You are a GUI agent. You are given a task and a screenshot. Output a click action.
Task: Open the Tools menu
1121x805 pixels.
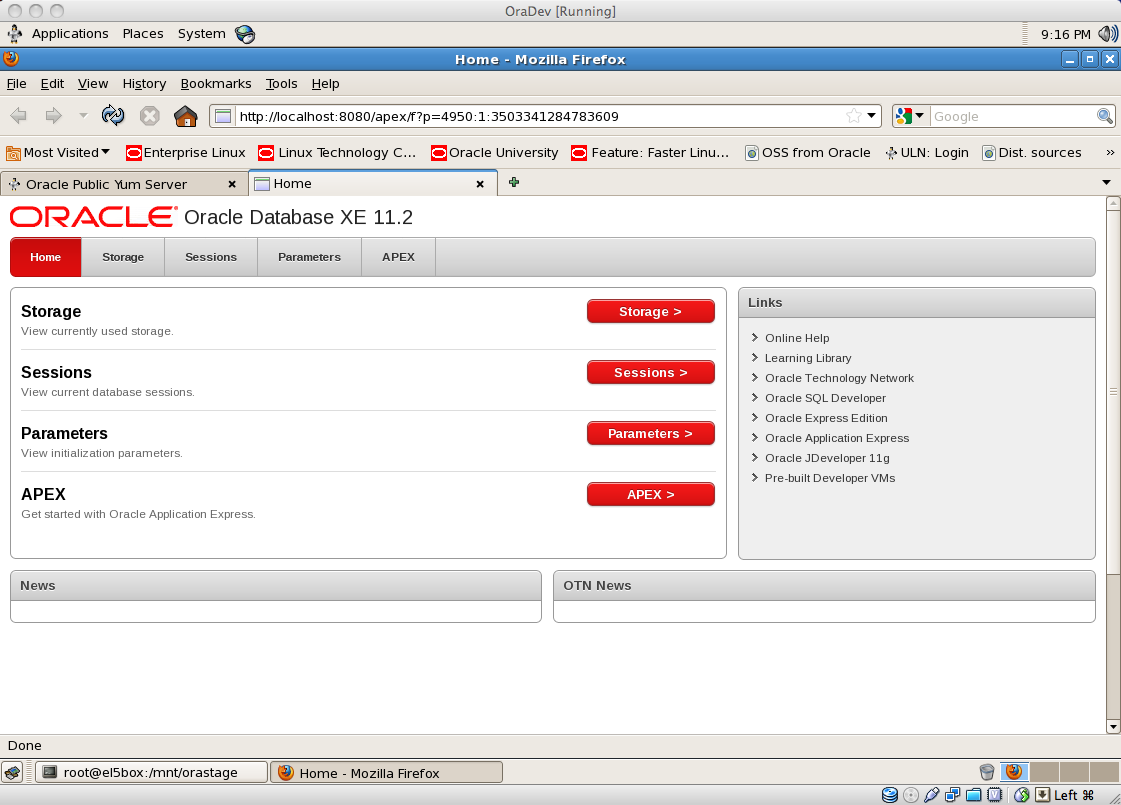(x=281, y=84)
